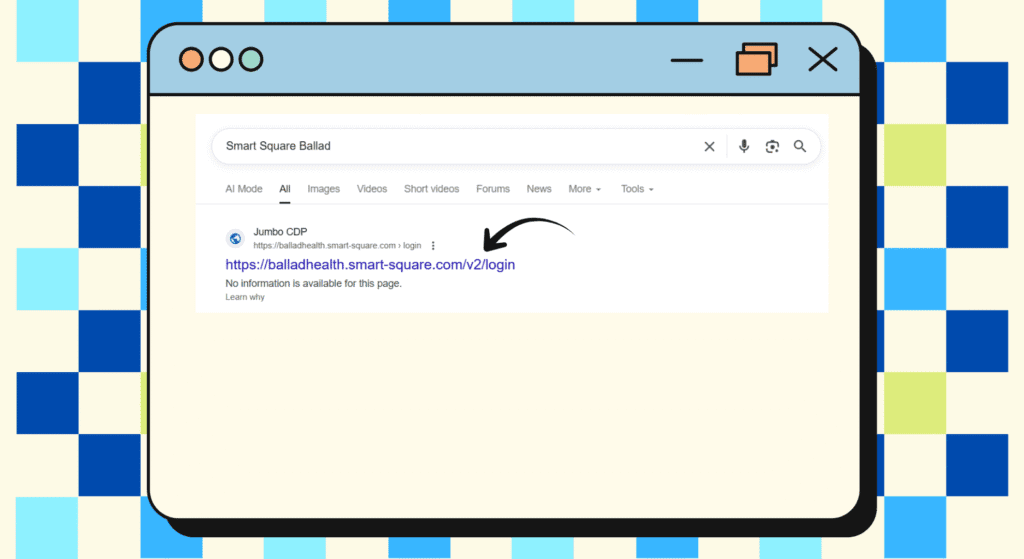
Task: Show Short videos results
Action: [431, 189]
